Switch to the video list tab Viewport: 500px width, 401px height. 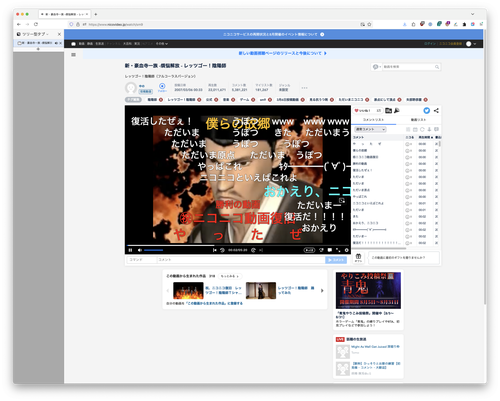click(418, 120)
